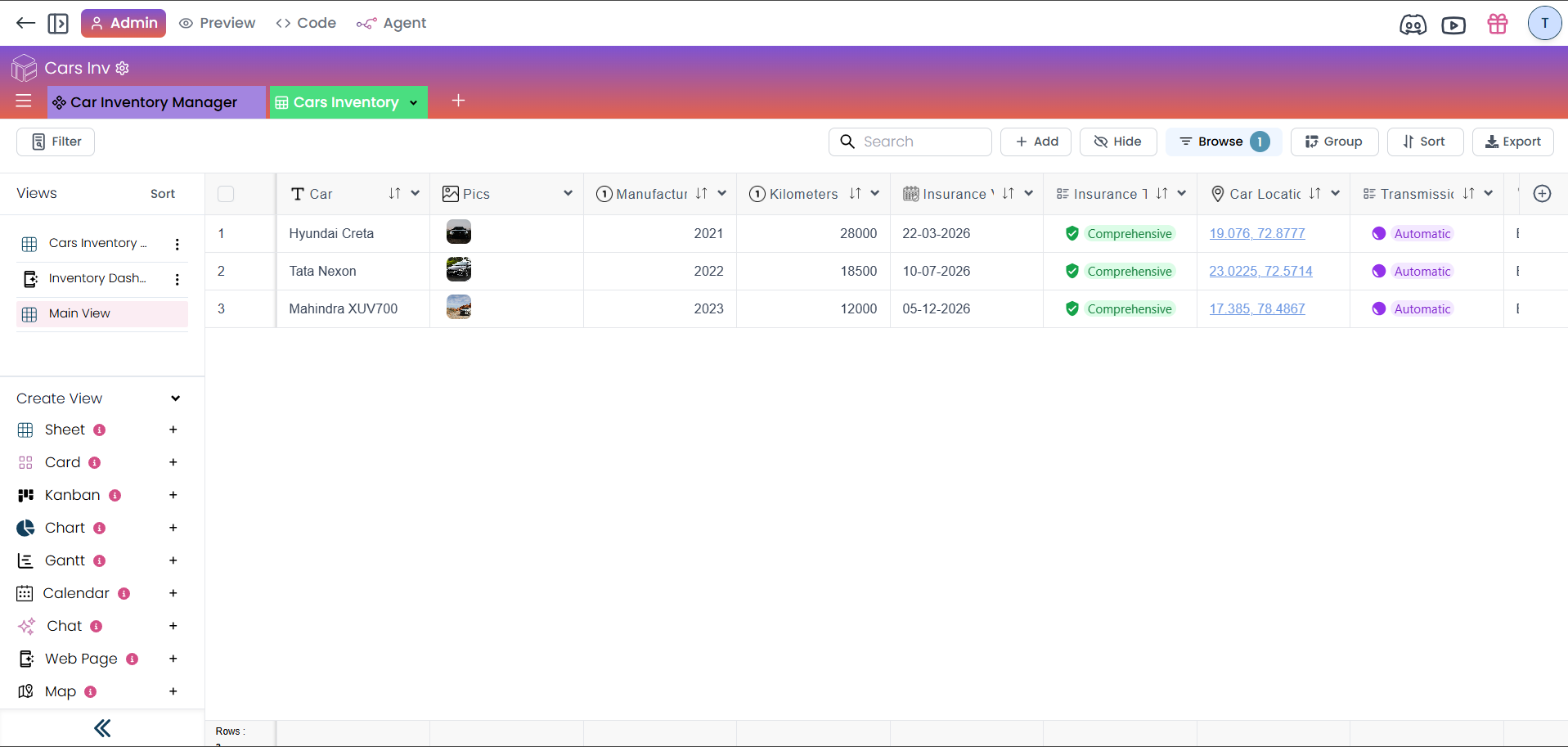The image size is (1568, 747).
Task: Click the hamburger menu icon
Action: (24, 101)
